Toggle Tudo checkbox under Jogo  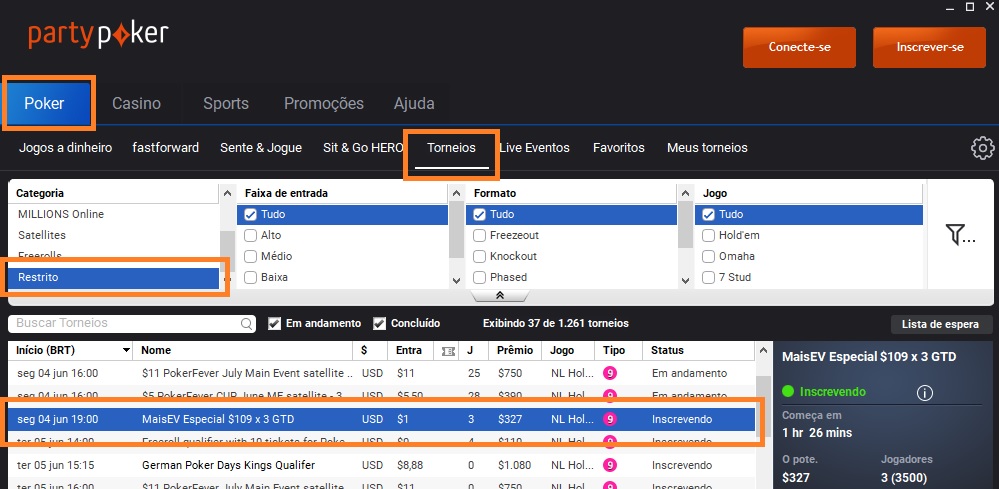708,215
